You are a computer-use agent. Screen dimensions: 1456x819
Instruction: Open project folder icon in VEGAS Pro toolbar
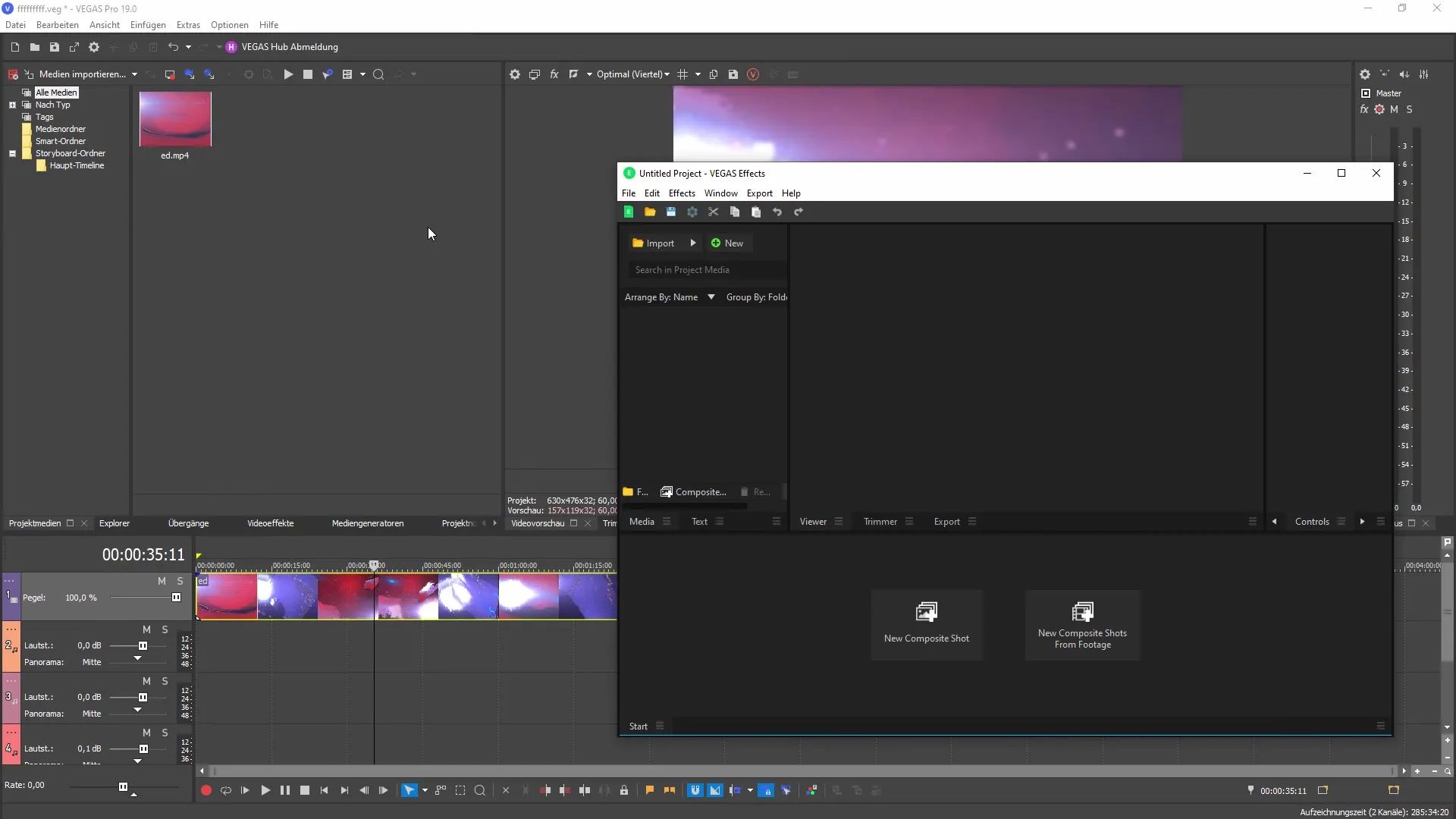(x=35, y=47)
